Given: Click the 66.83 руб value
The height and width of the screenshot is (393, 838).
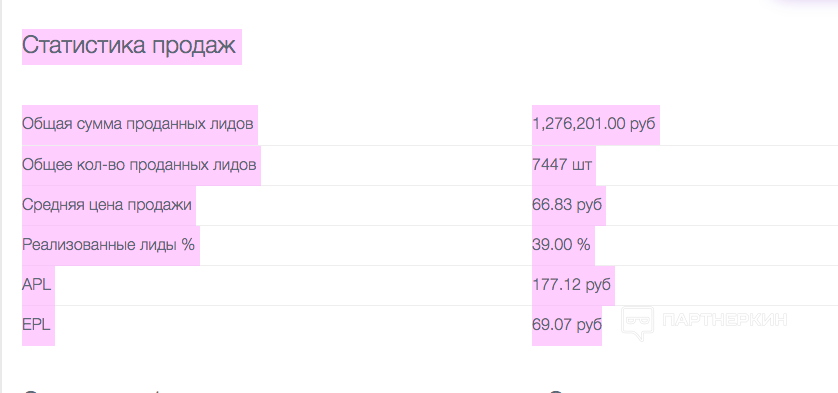Looking at the screenshot, I should click(567, 205).
